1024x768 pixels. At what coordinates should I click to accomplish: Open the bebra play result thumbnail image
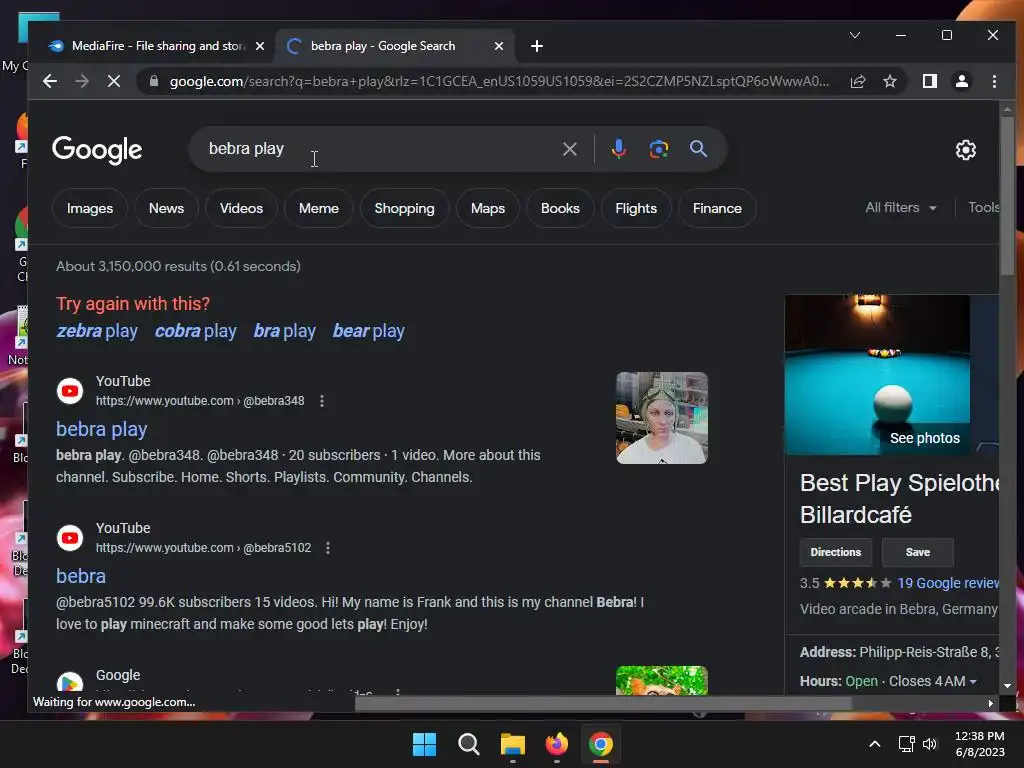pos(662,418)
